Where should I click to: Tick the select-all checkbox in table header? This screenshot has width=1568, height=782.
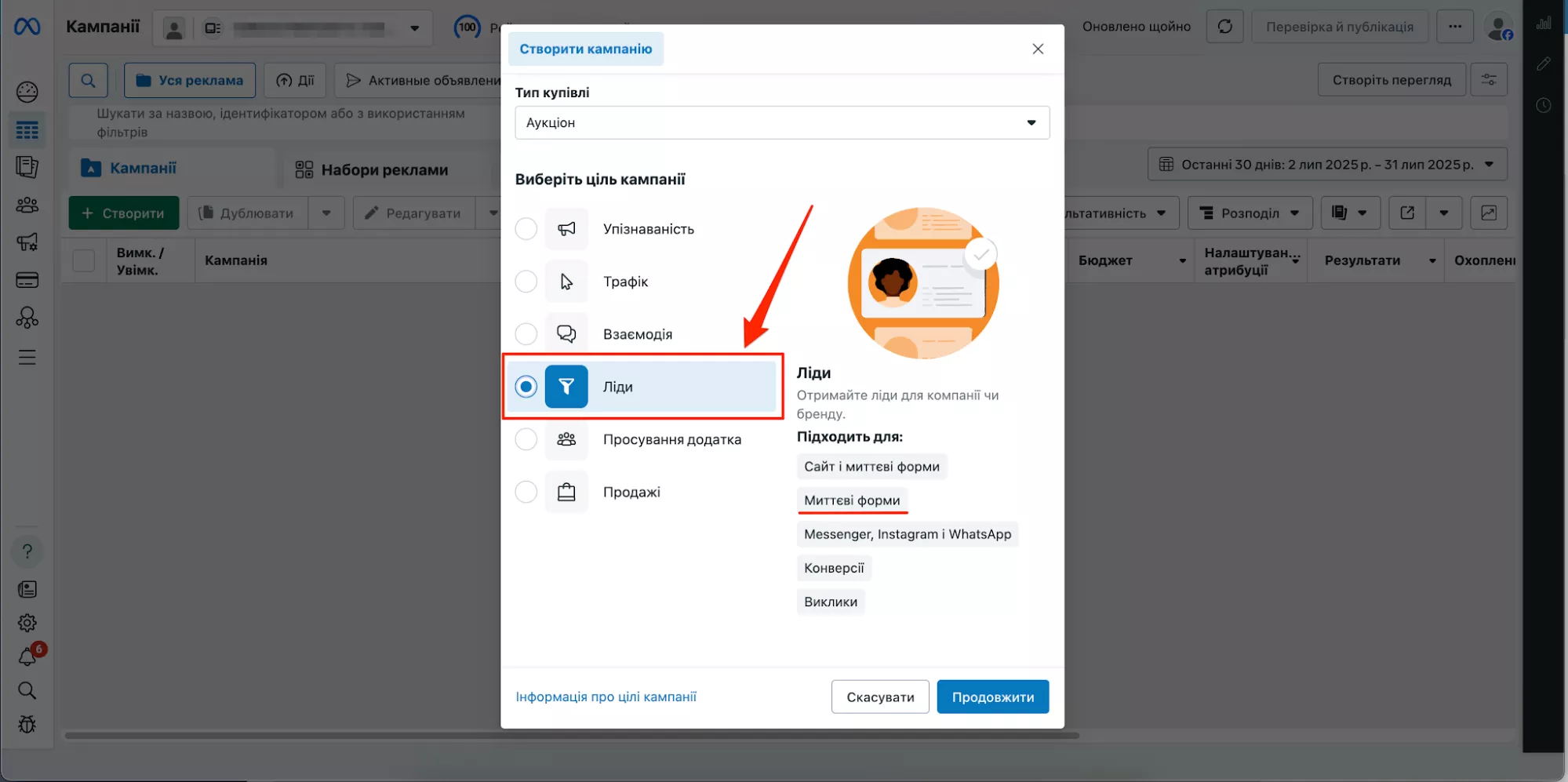pos(84,260)
